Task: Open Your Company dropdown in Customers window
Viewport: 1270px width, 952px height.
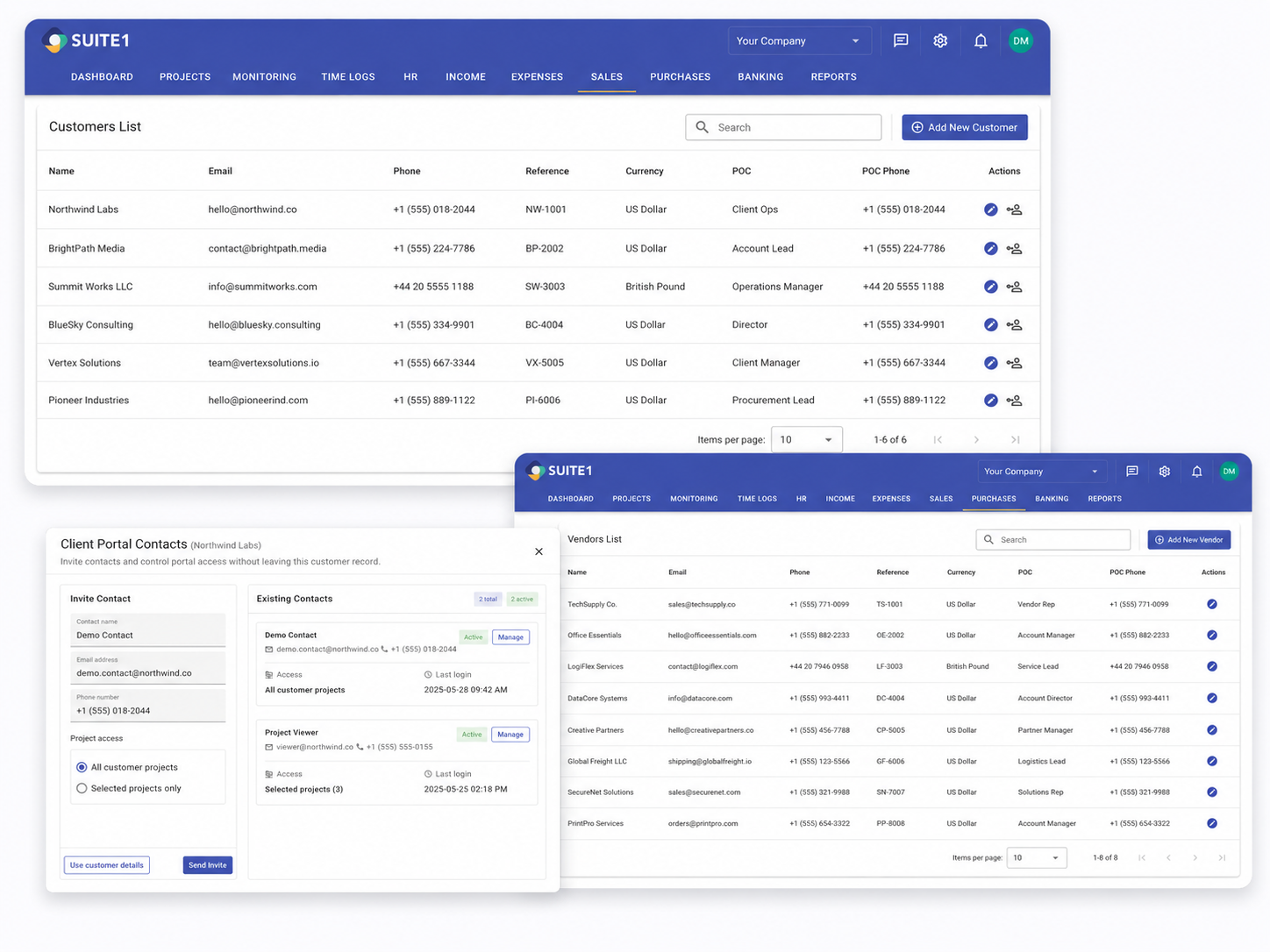Action: [799, 40]
